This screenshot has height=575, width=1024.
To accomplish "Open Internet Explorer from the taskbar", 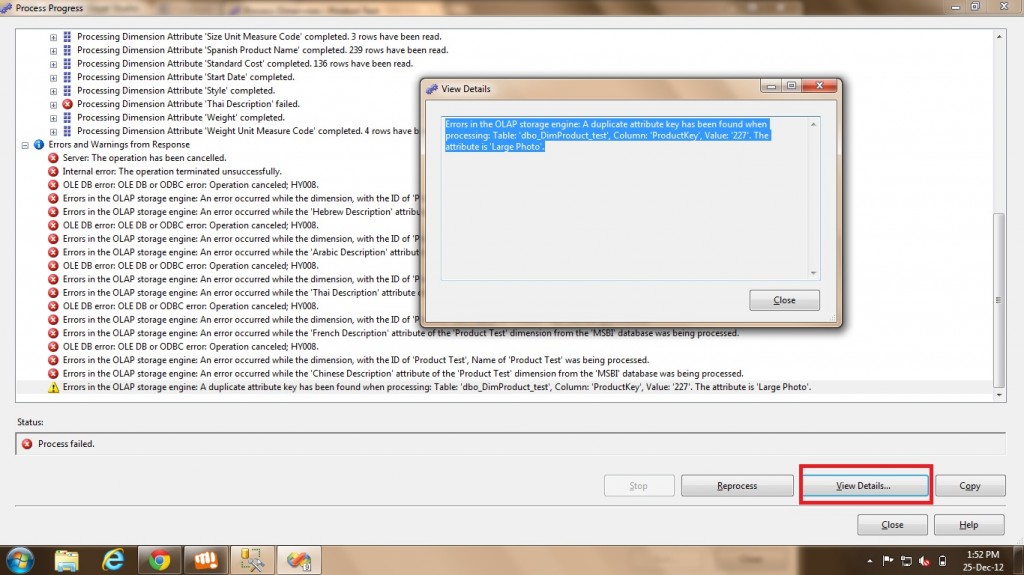I will [112, 559].
